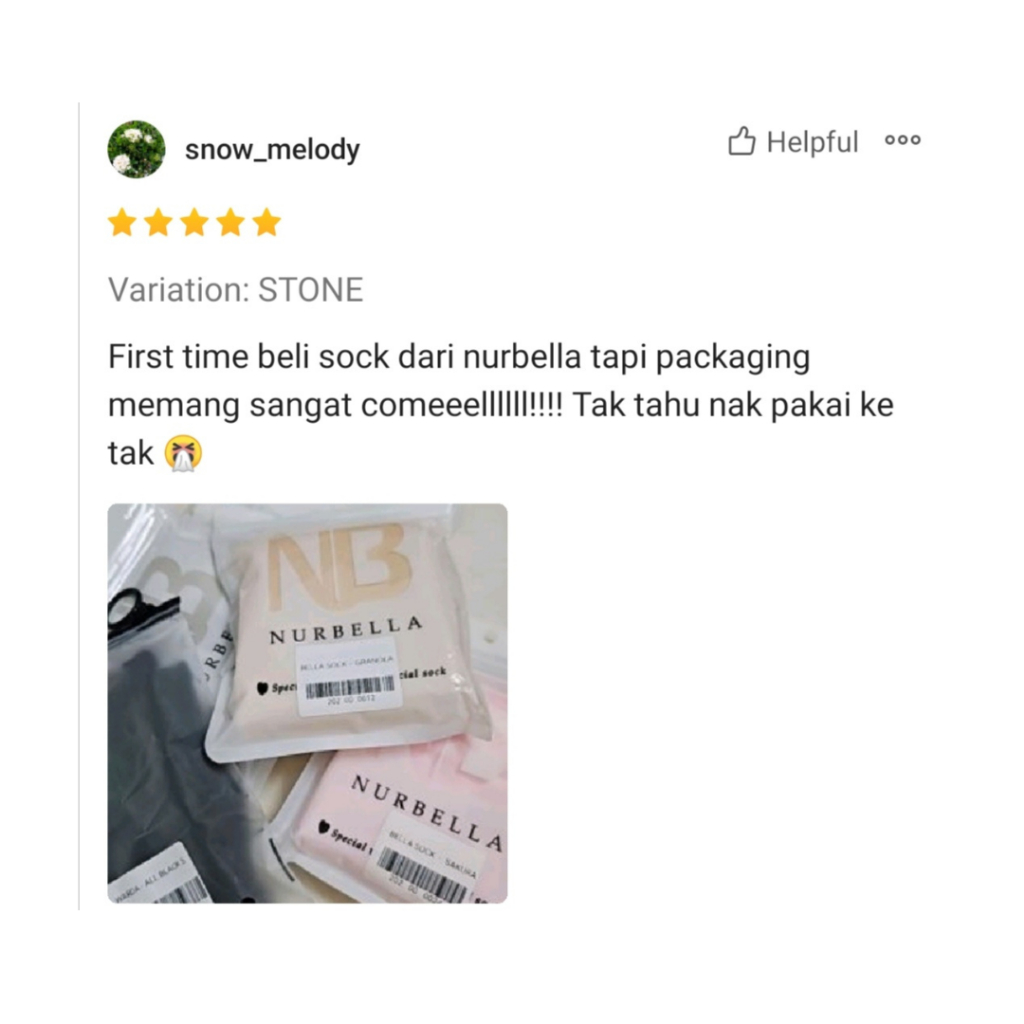This screenshot has height=1024, width=1024.
Task: Click the snow_melody username
Action: pyautogui.click(x=272, y=150)
